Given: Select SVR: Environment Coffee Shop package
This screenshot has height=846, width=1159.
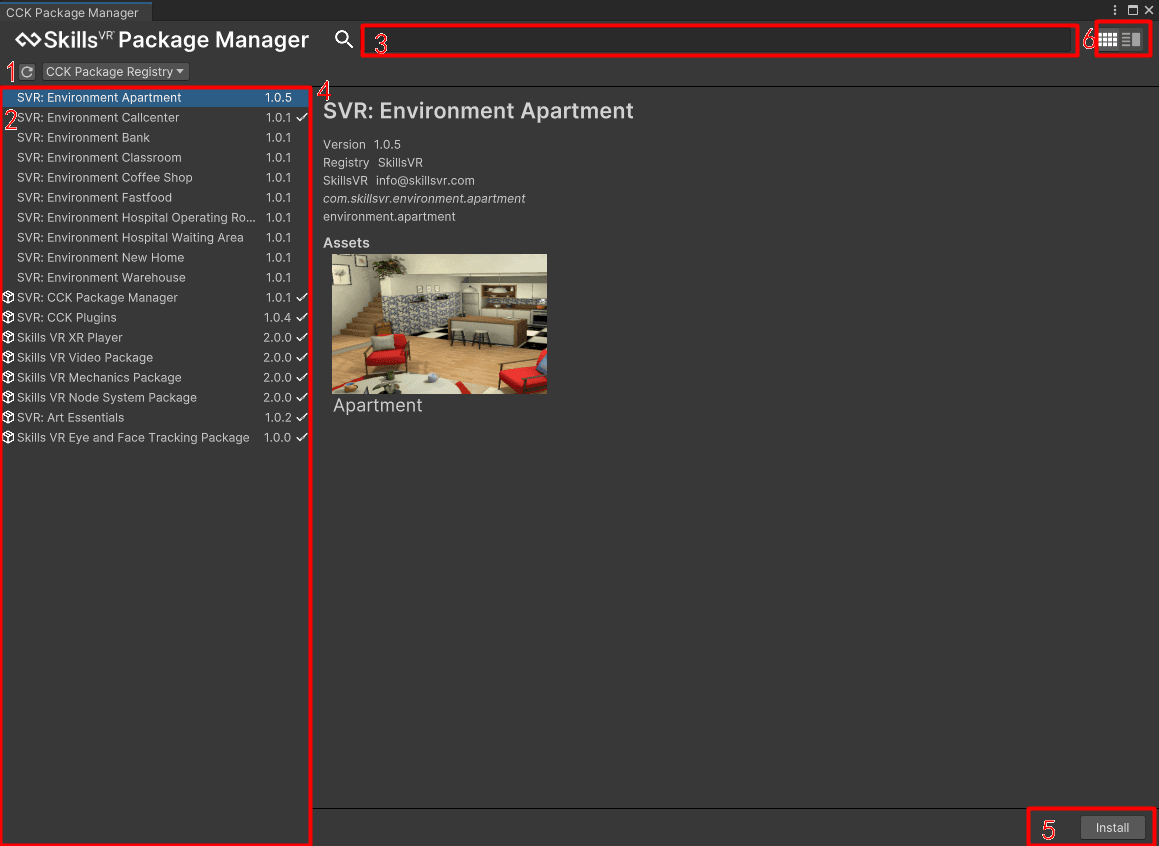Looking at the screenshot, I should tap(154, 177).
